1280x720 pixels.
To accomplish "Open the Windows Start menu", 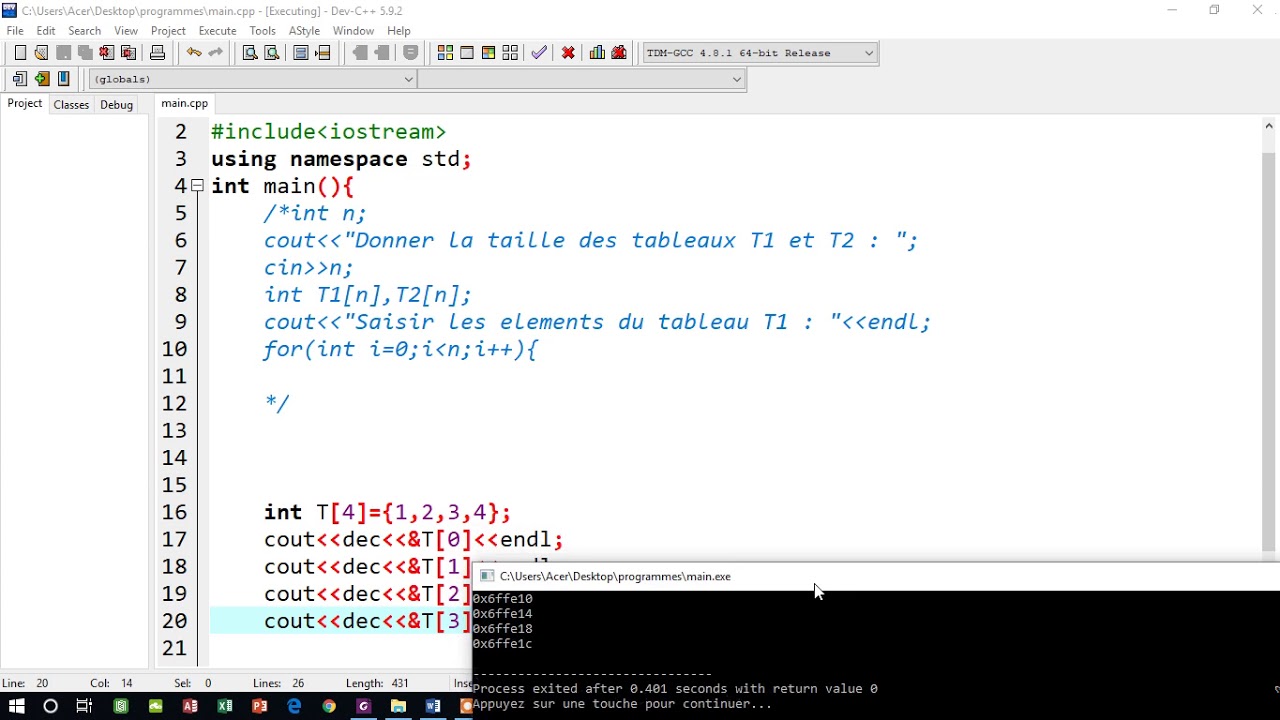I will pos(16,706).
